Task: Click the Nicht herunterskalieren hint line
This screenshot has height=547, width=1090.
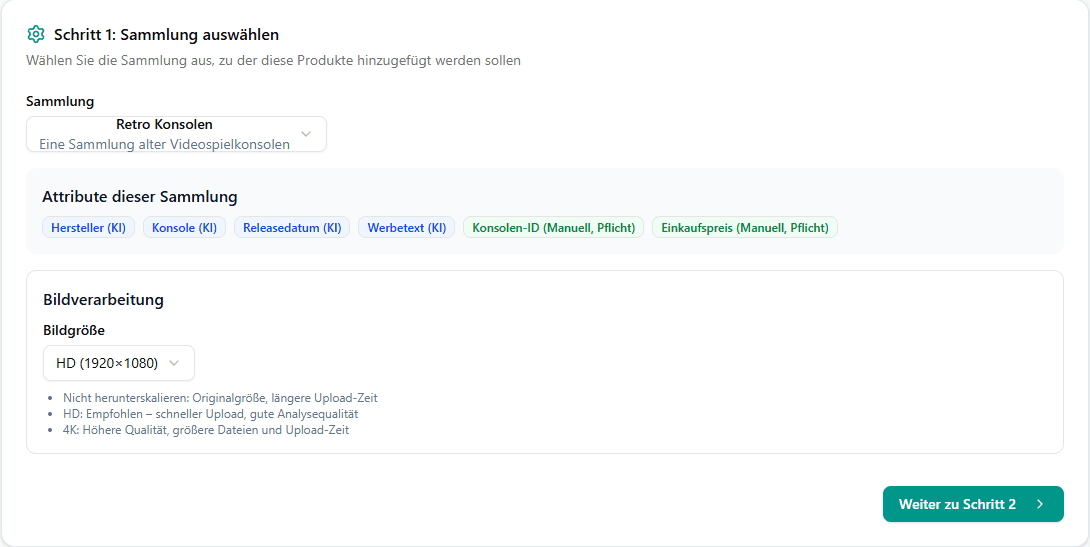Action: click(220, 398)
